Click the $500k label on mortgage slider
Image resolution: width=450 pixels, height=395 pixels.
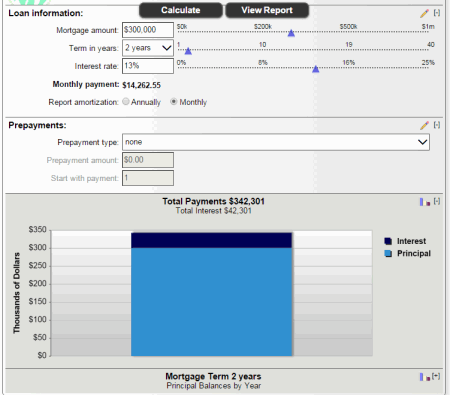tap(348, 27)
